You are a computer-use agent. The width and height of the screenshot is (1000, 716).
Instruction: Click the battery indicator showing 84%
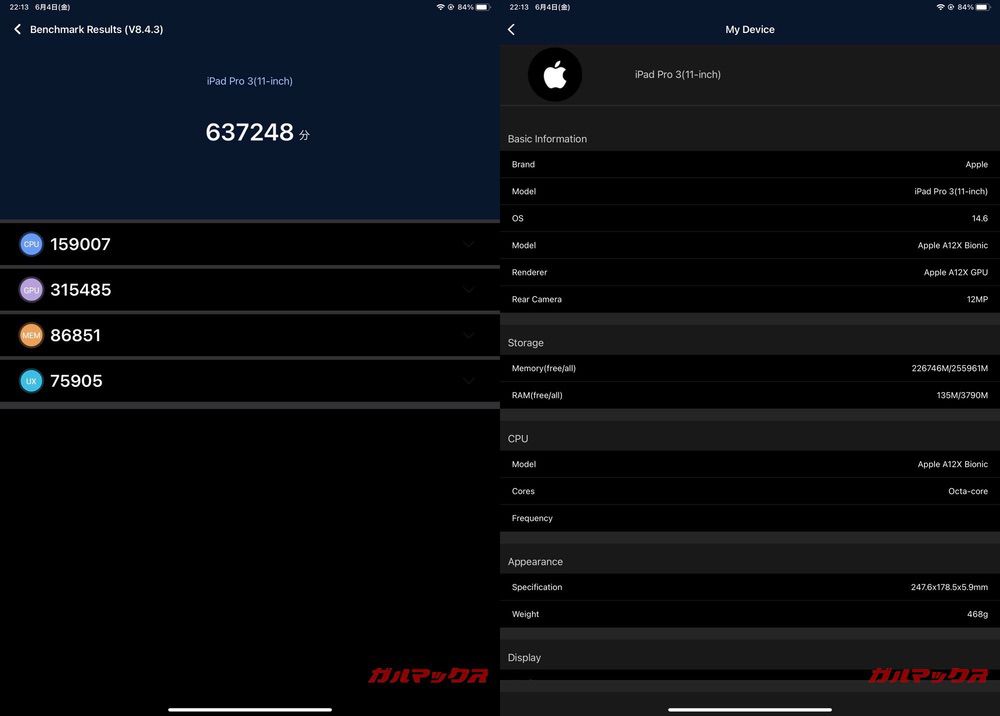coord(465,6)
